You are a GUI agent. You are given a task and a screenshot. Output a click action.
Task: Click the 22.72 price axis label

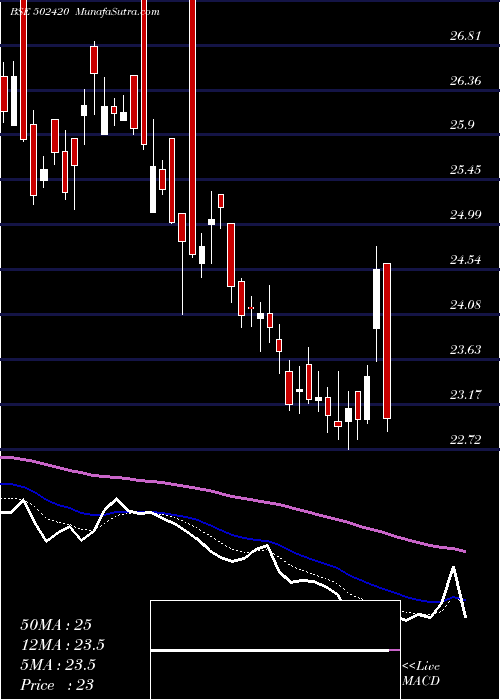(x=465, y=440)
